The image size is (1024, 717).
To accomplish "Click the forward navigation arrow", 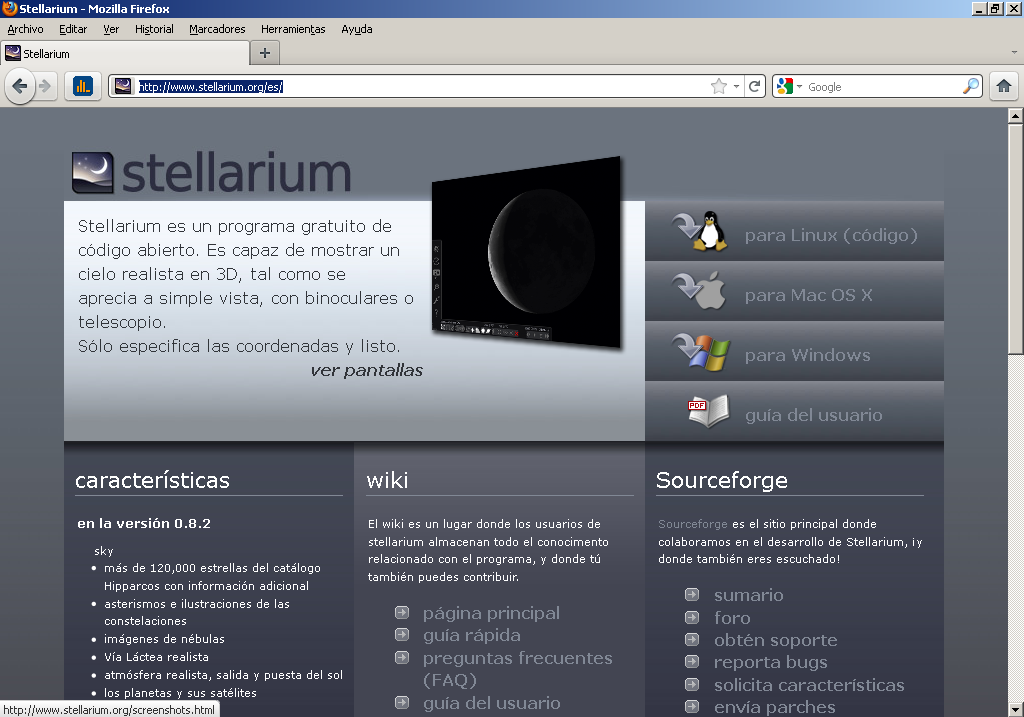I will [x=45, y=86].
